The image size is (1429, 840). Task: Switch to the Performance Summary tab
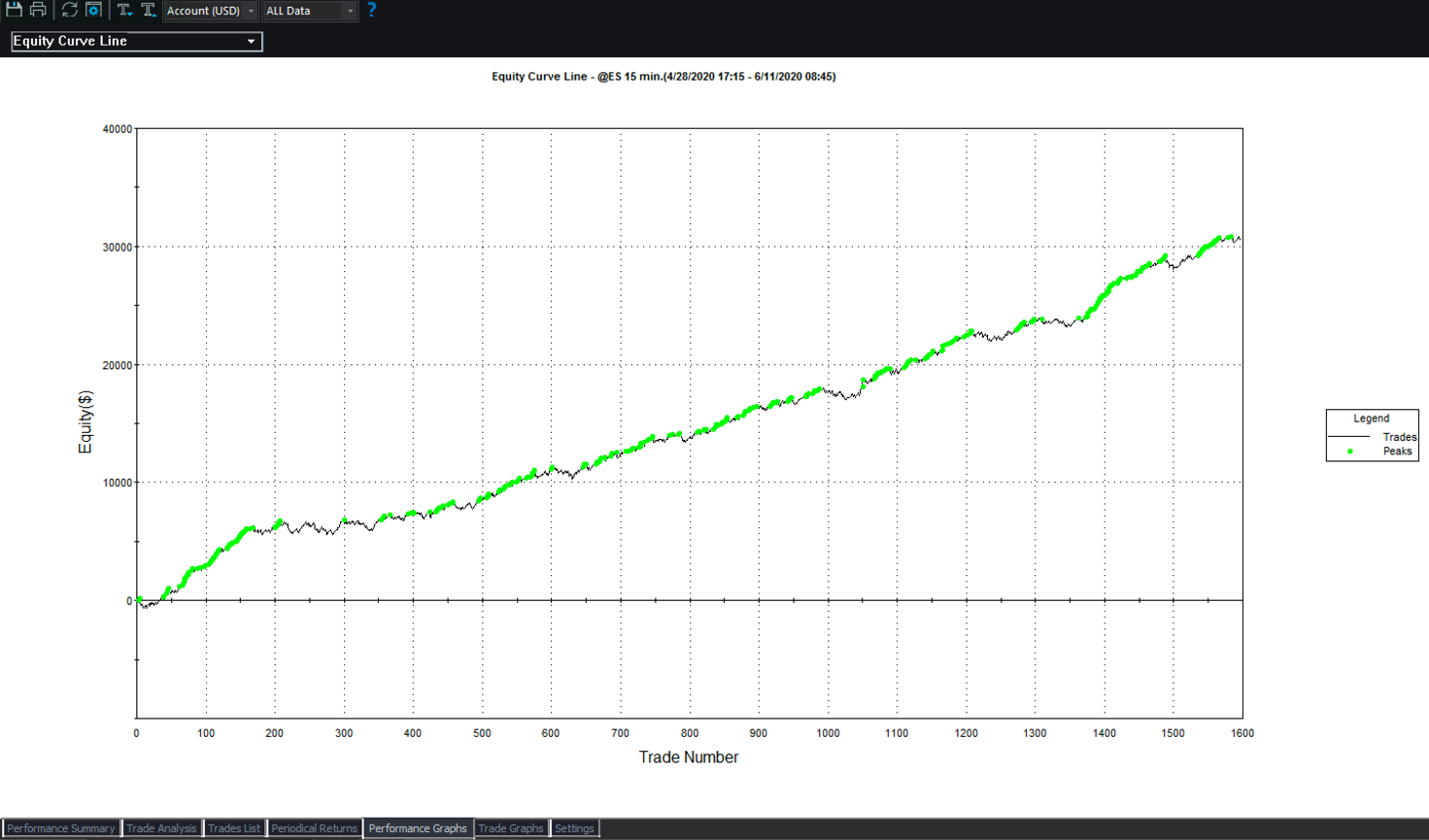[x=61, y=828]
